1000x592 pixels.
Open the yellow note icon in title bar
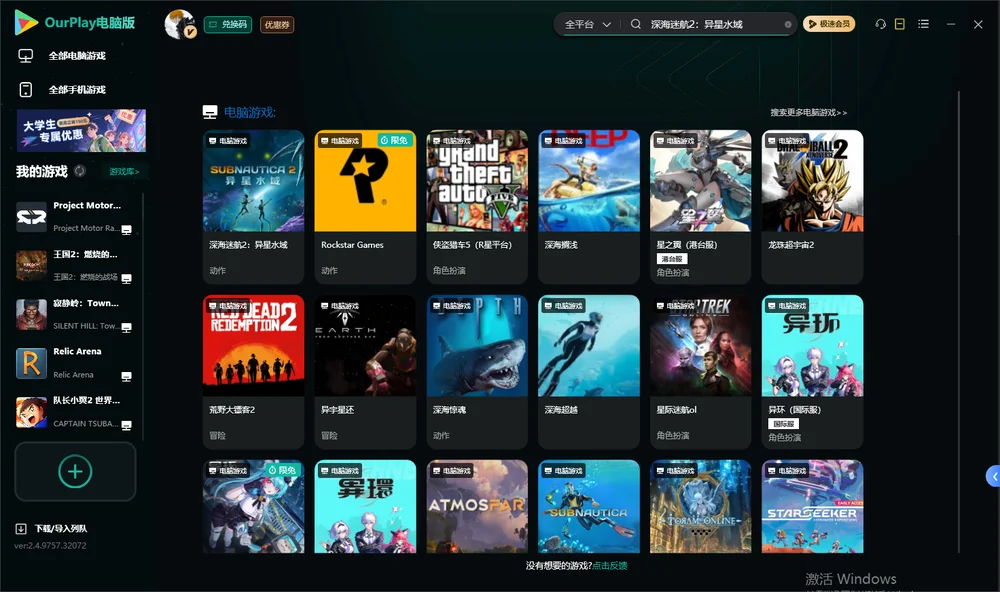click(x=899, y=24)
